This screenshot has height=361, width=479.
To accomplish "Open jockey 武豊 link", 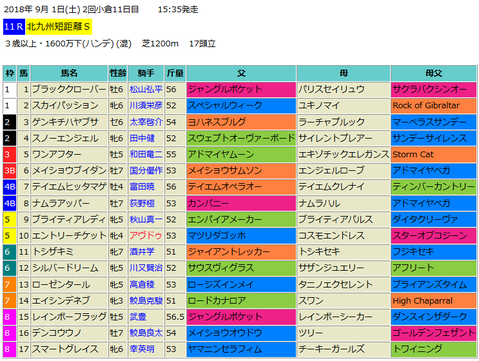I will click(x=138, y=317).
